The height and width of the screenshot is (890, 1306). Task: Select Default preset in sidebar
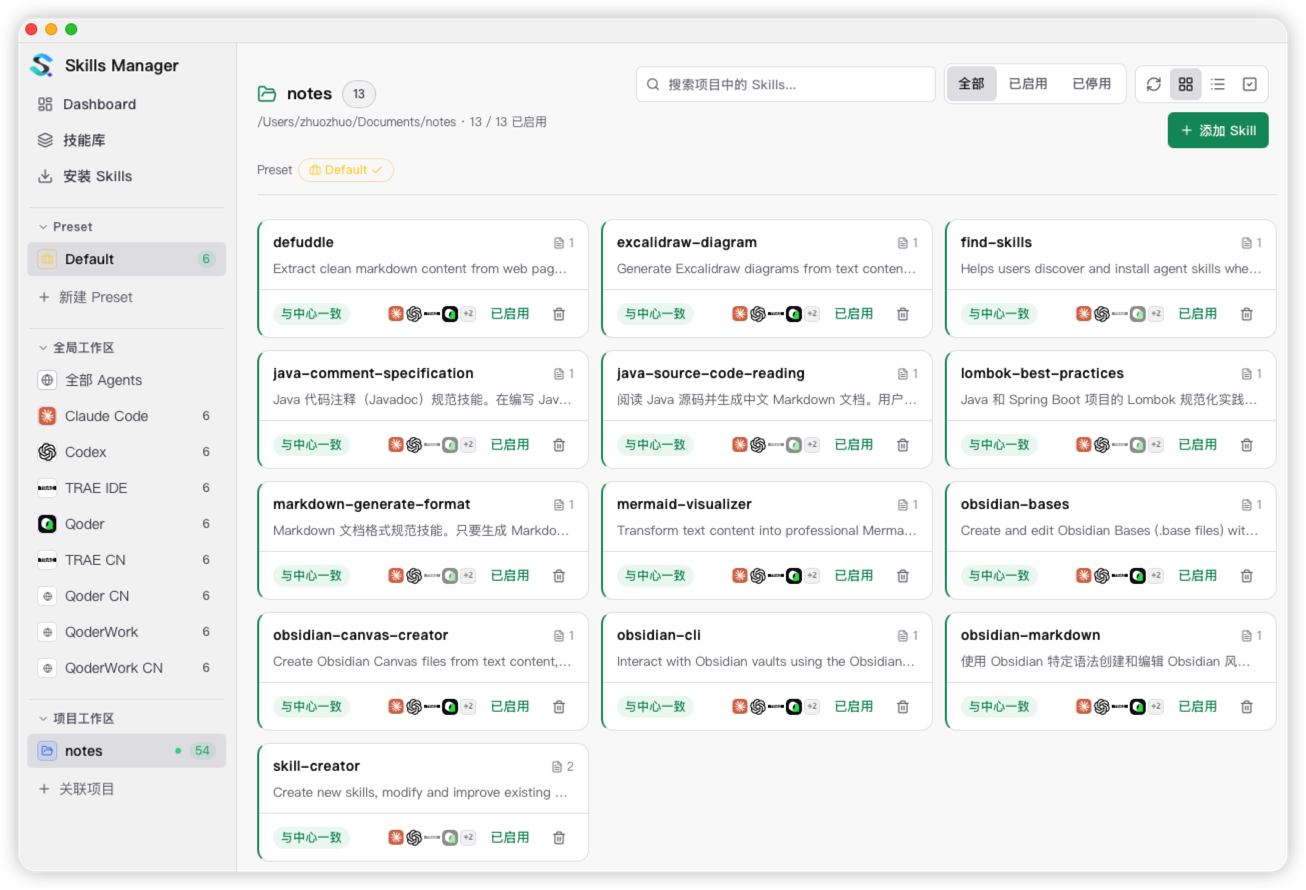127,259
